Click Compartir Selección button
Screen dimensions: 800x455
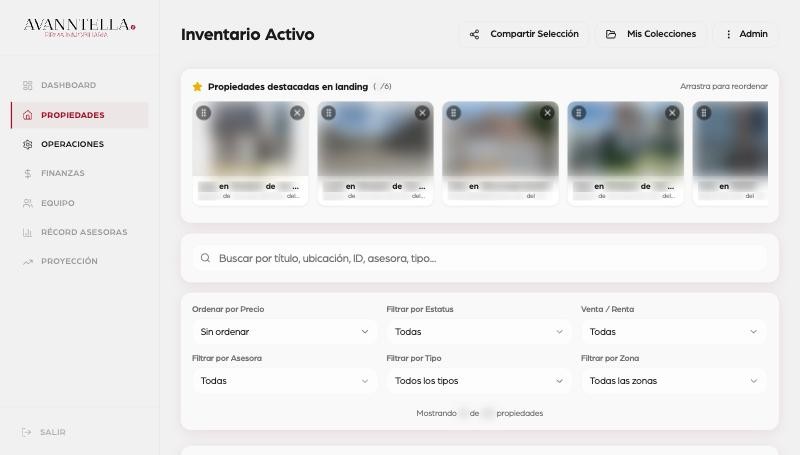click(x=524, y=34)
